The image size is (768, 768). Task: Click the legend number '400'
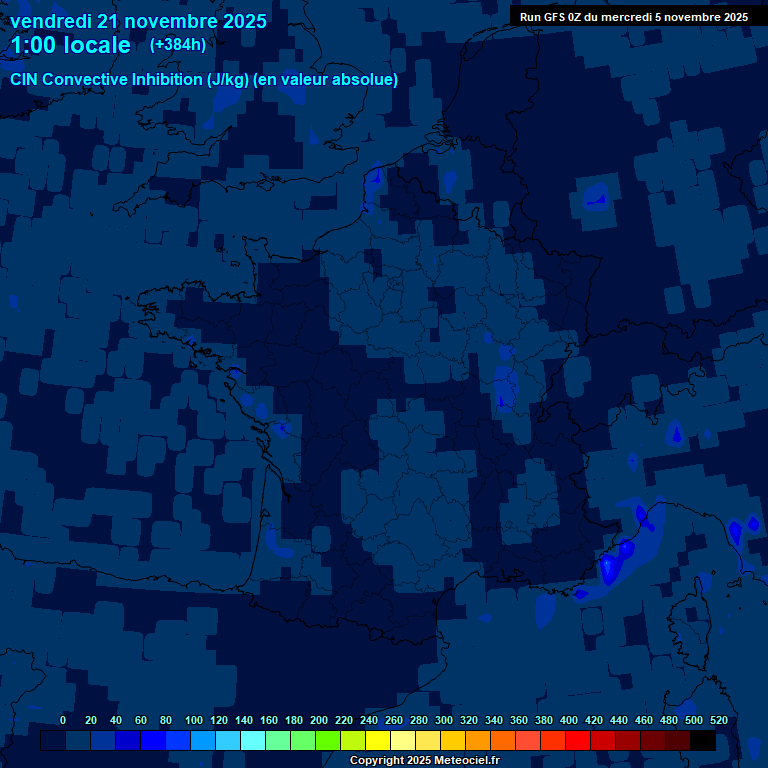(x=569, y=720)
